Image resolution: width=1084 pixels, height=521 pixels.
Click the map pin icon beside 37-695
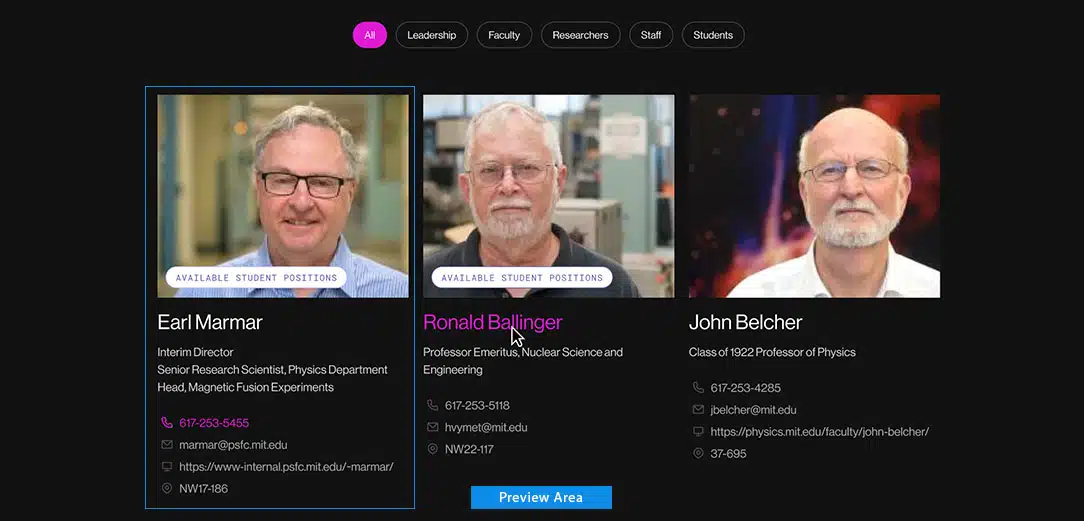tap(698, 454)
